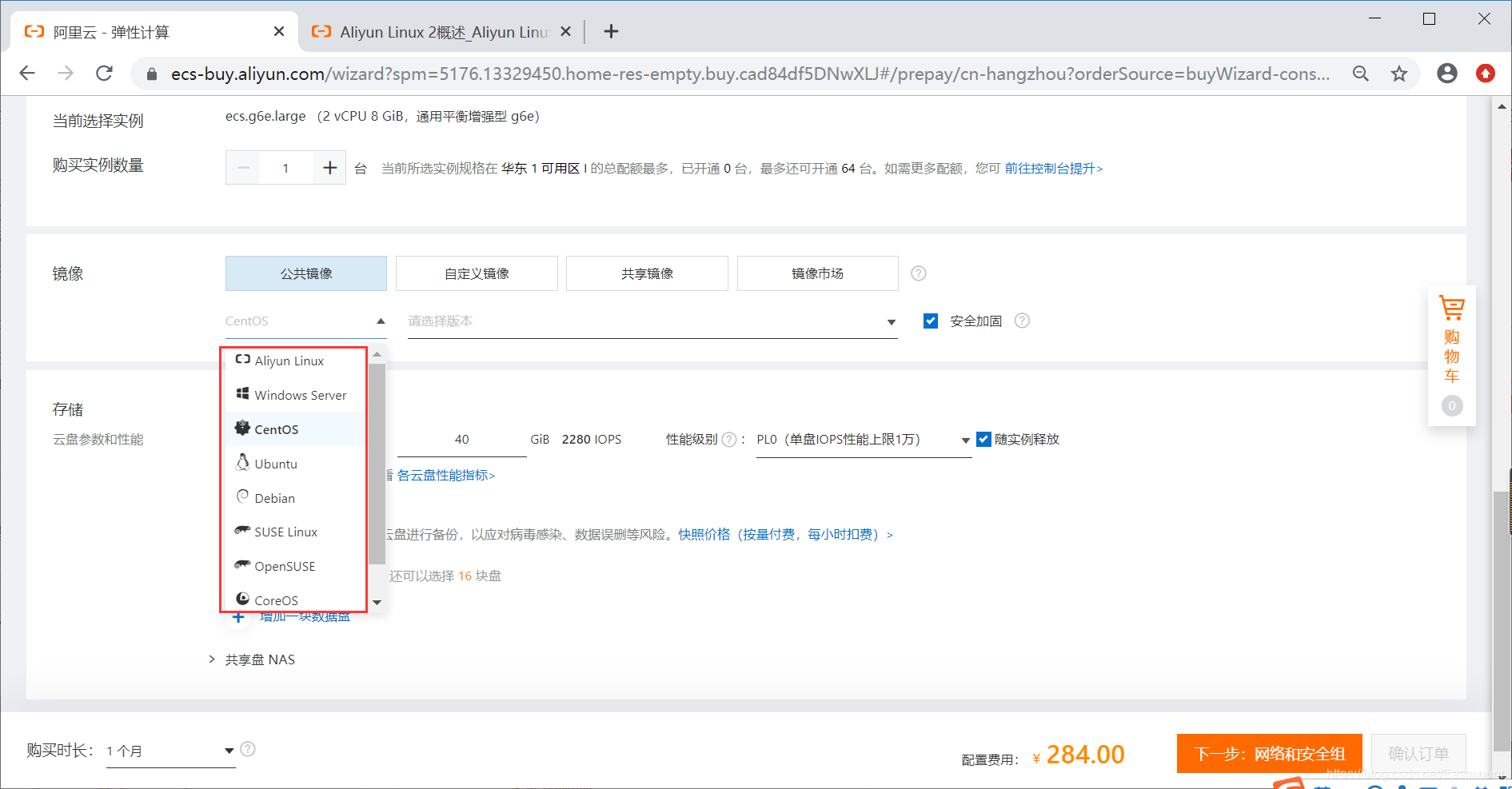Toggle the help icon beside 性能级别
The height and width of the screenshot is (789, 1512).
[728, 439]
